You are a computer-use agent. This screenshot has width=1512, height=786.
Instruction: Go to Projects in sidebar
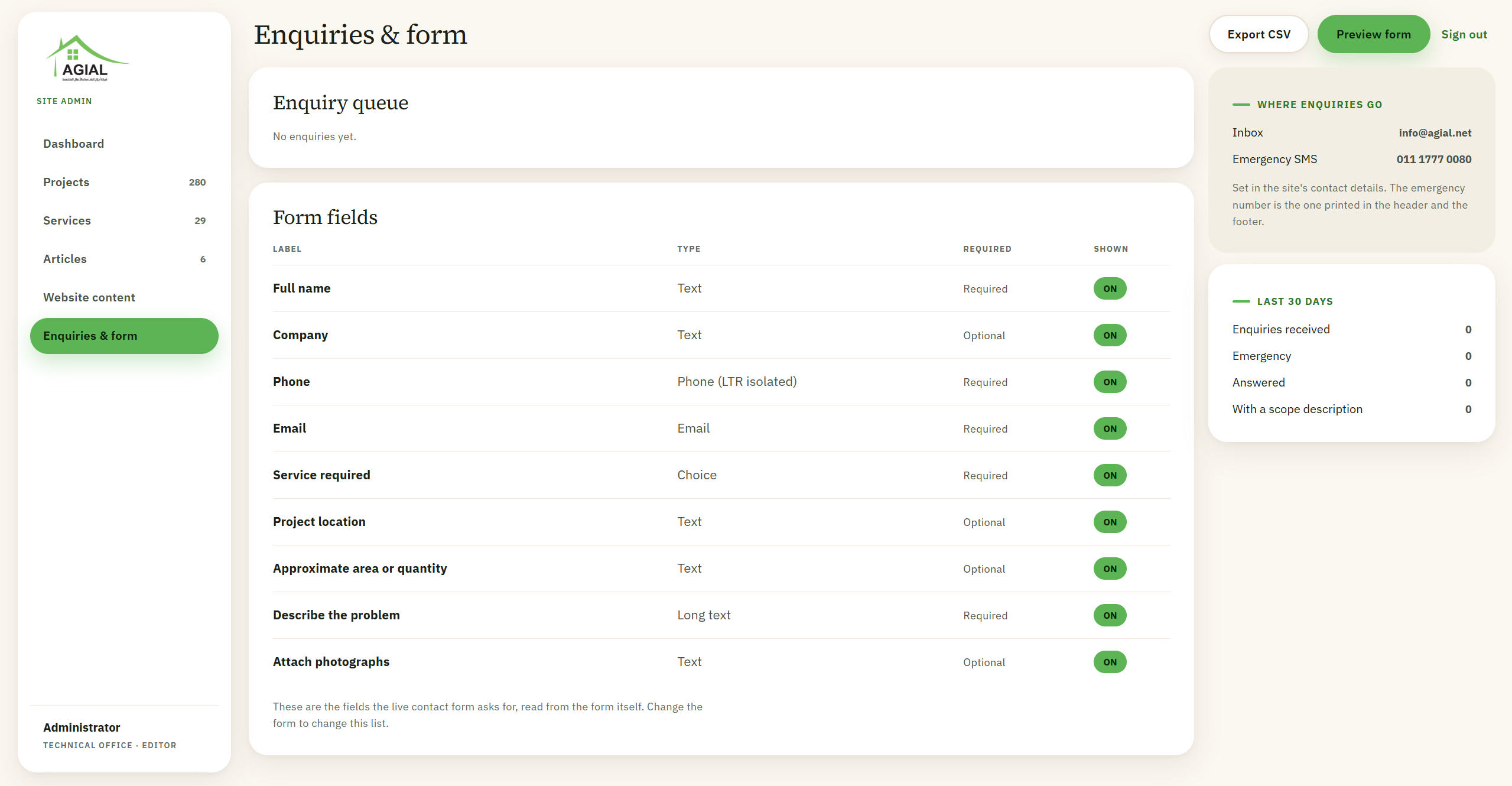click(124, 182)
